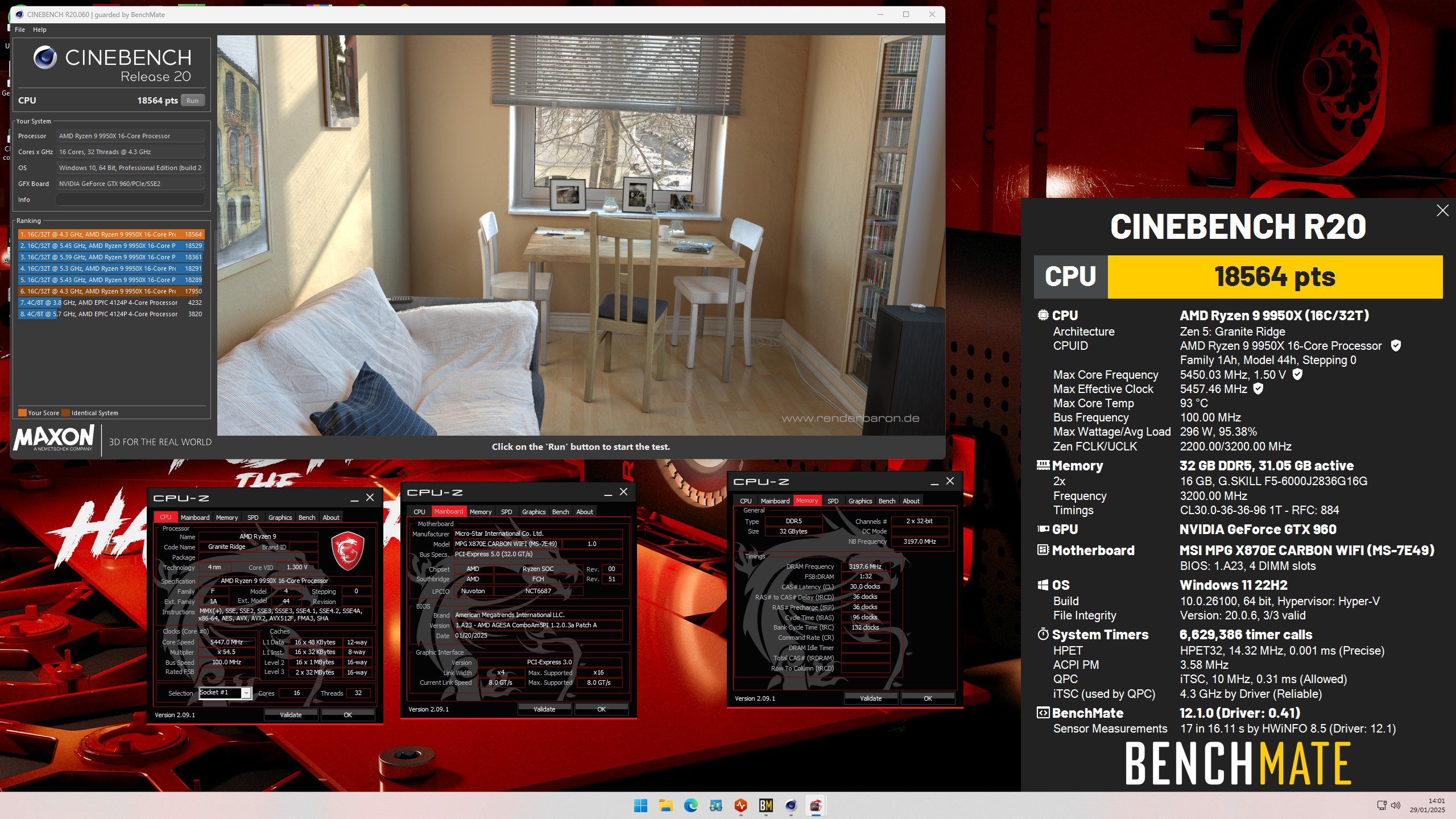Click the verified shield next to CPUID
Screen dimensions: 1456x819
click(1396, 345)
